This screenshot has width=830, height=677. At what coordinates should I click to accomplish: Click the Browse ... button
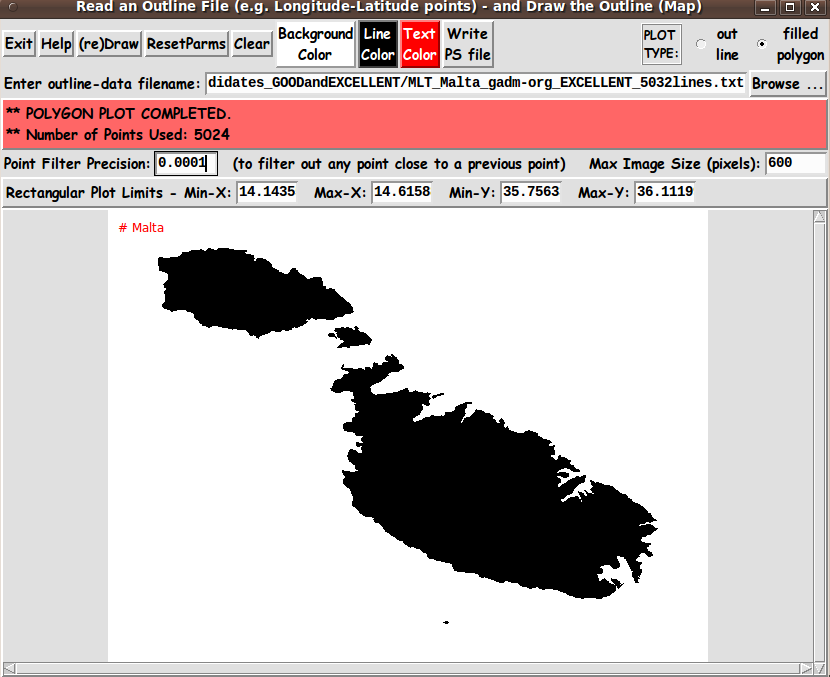tap(787, 84)
